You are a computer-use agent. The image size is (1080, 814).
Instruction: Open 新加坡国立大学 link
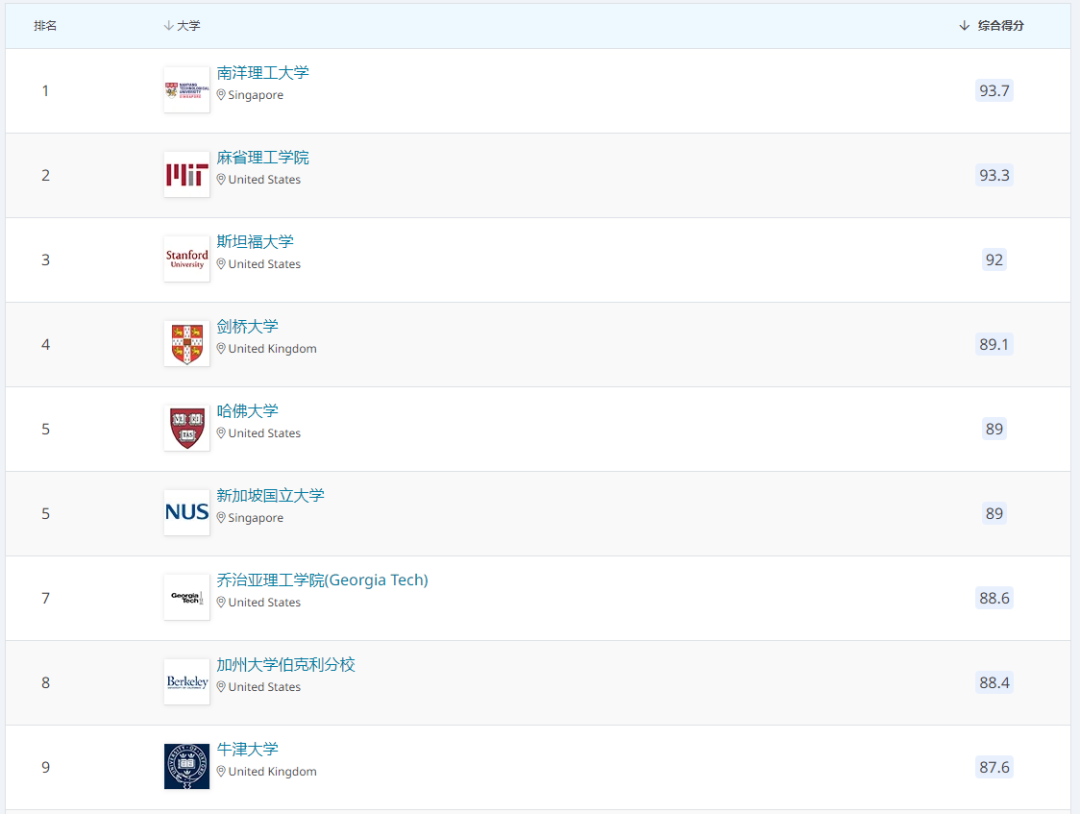point(270,495)
